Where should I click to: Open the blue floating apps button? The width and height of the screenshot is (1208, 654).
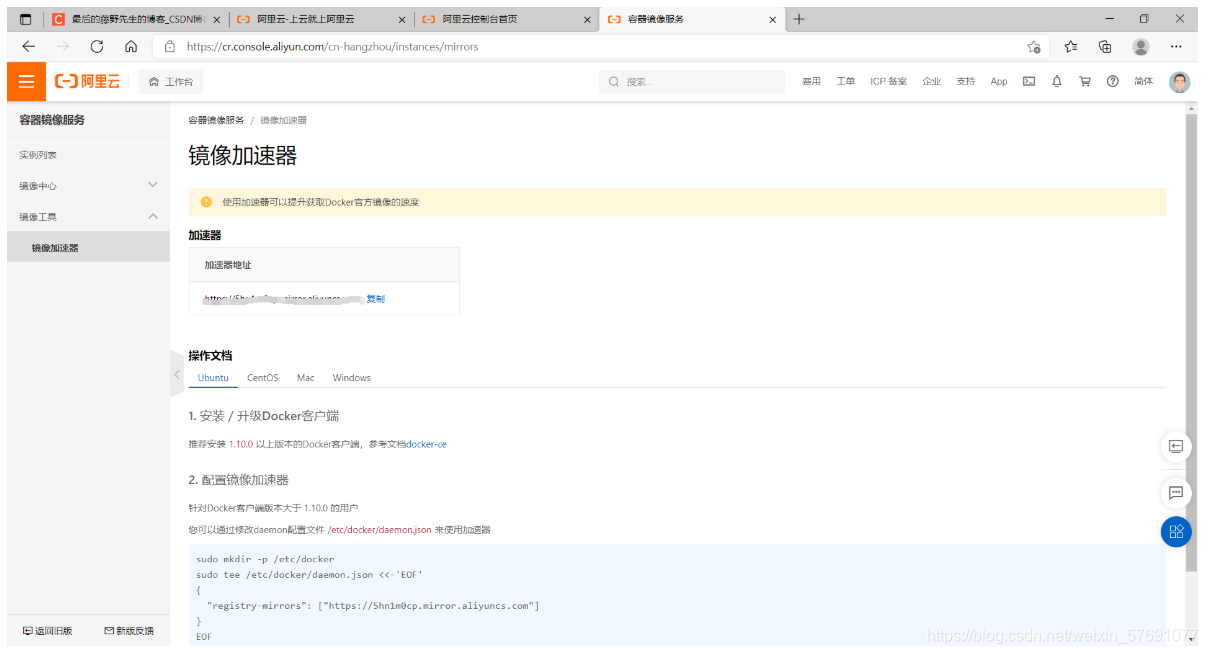coord(1176,531)
